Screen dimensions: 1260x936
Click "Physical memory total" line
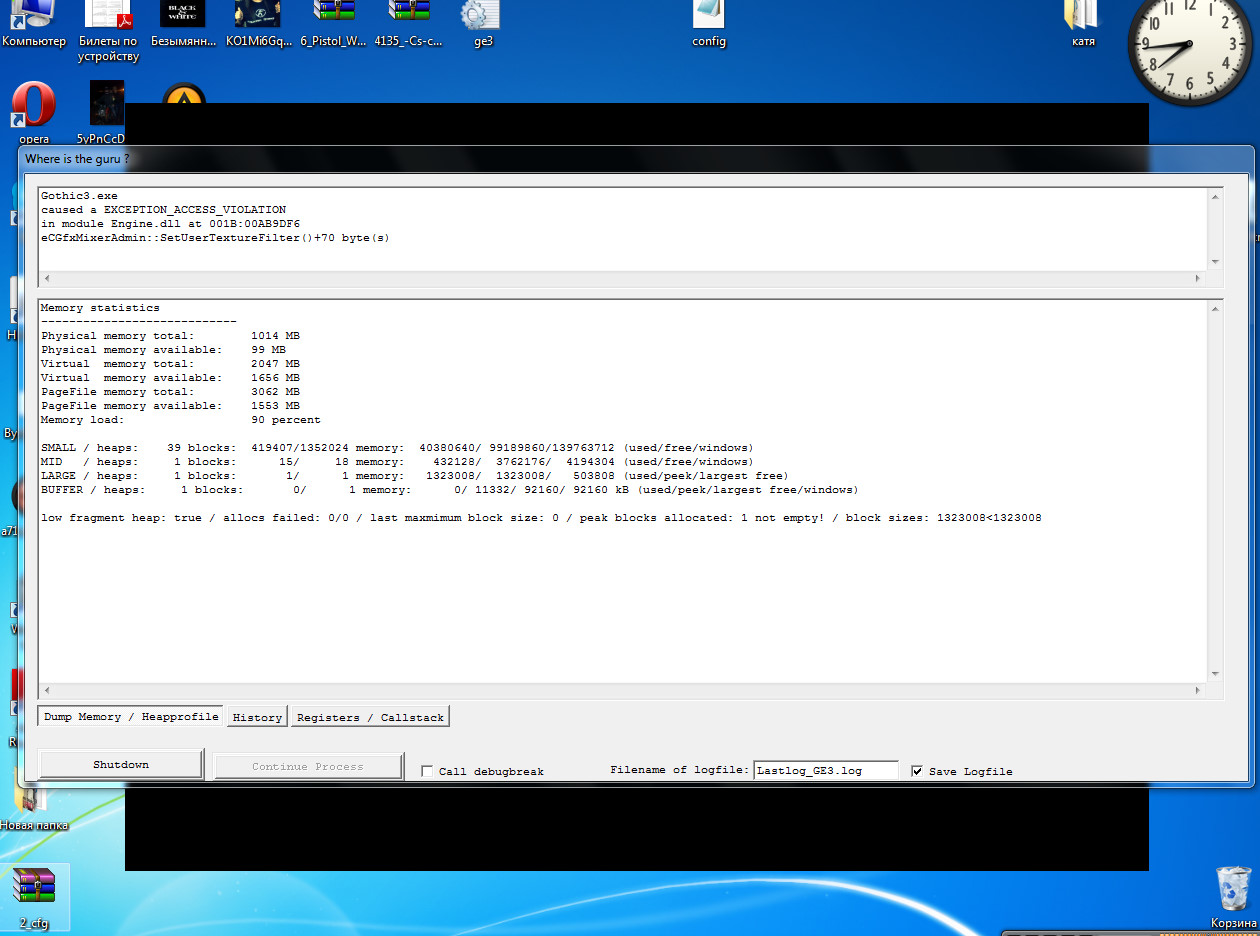(170, 336)
